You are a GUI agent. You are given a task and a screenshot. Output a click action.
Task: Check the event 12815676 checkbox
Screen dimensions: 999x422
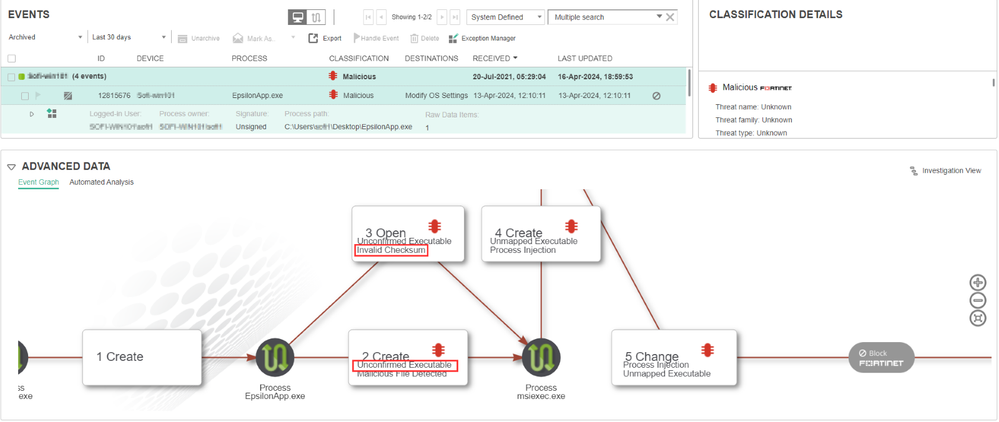[x=25, y=96]
